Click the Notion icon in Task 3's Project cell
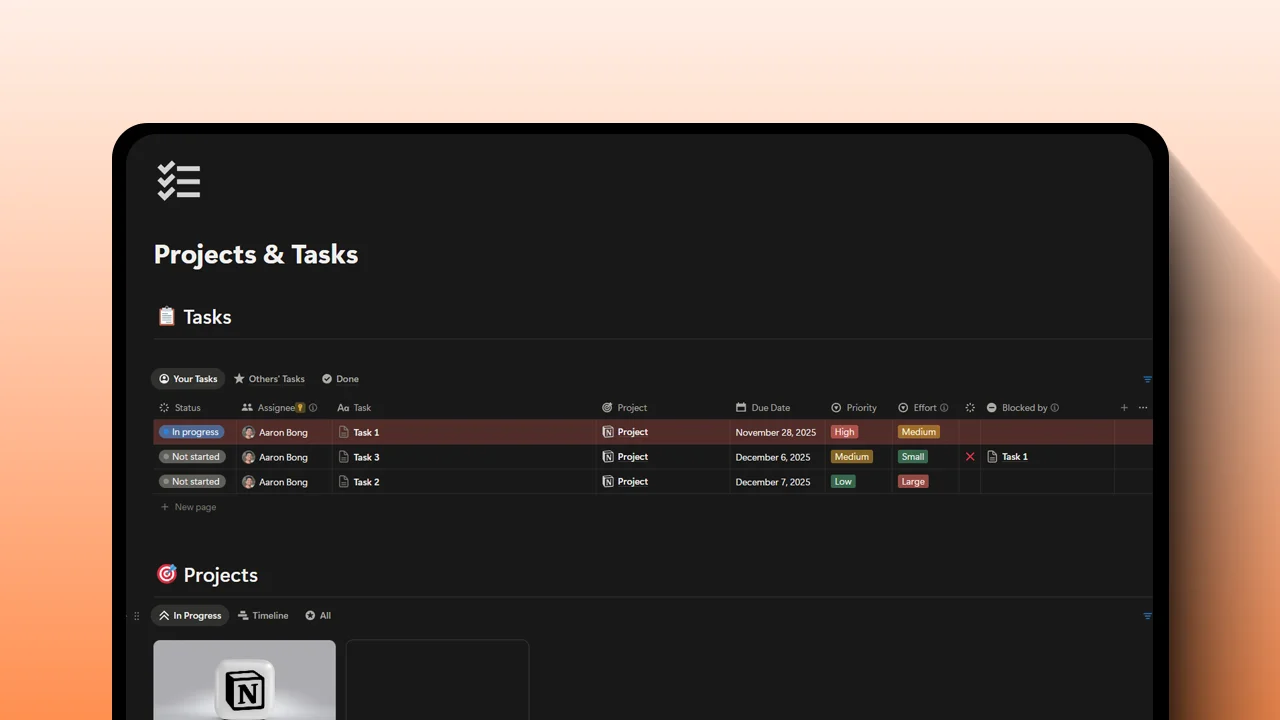Viewport: 1280px width, 720px height. [x=608, y=457]
